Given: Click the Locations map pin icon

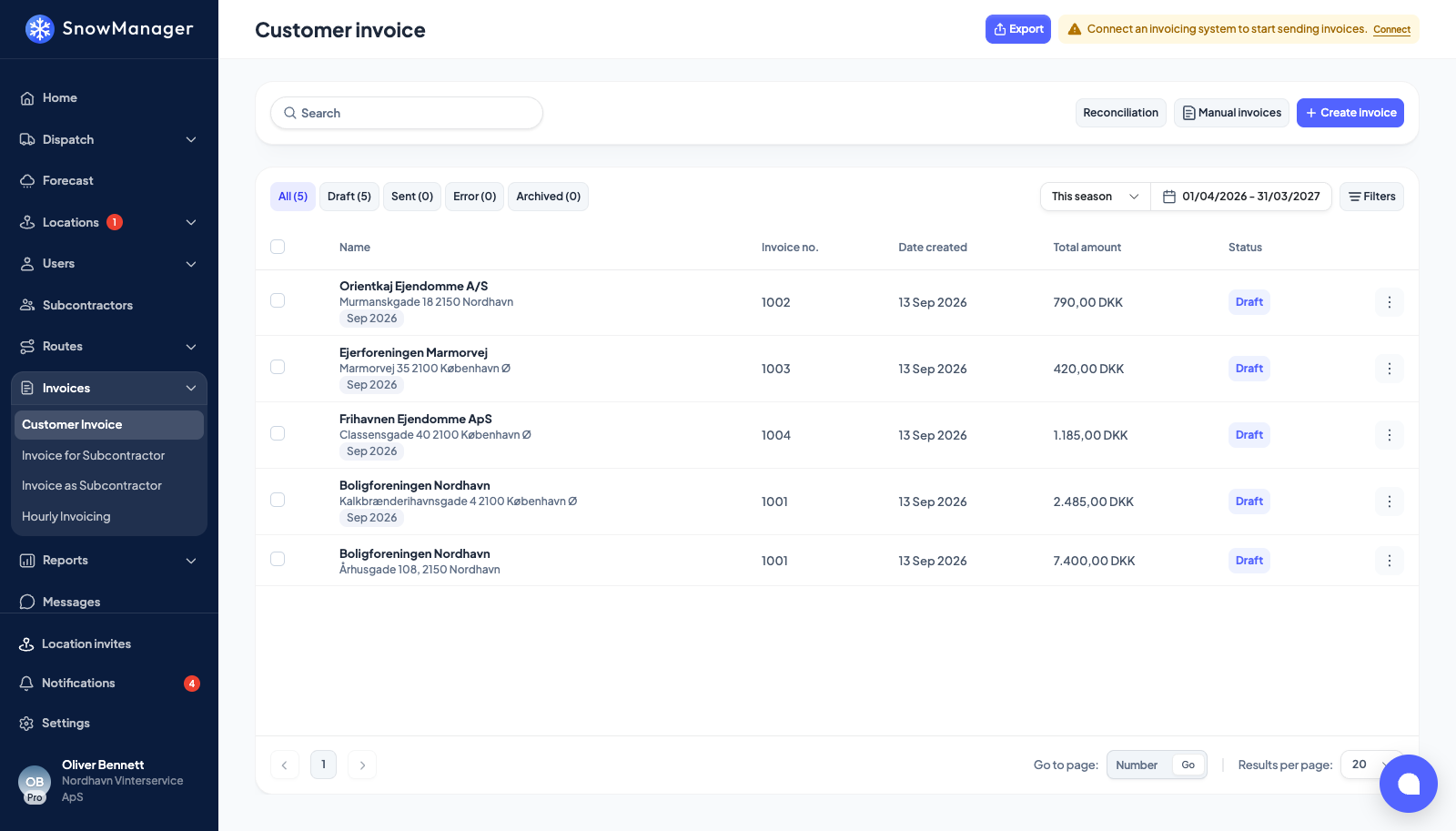Looking at the screenshot, I should (x=27, y=222).
